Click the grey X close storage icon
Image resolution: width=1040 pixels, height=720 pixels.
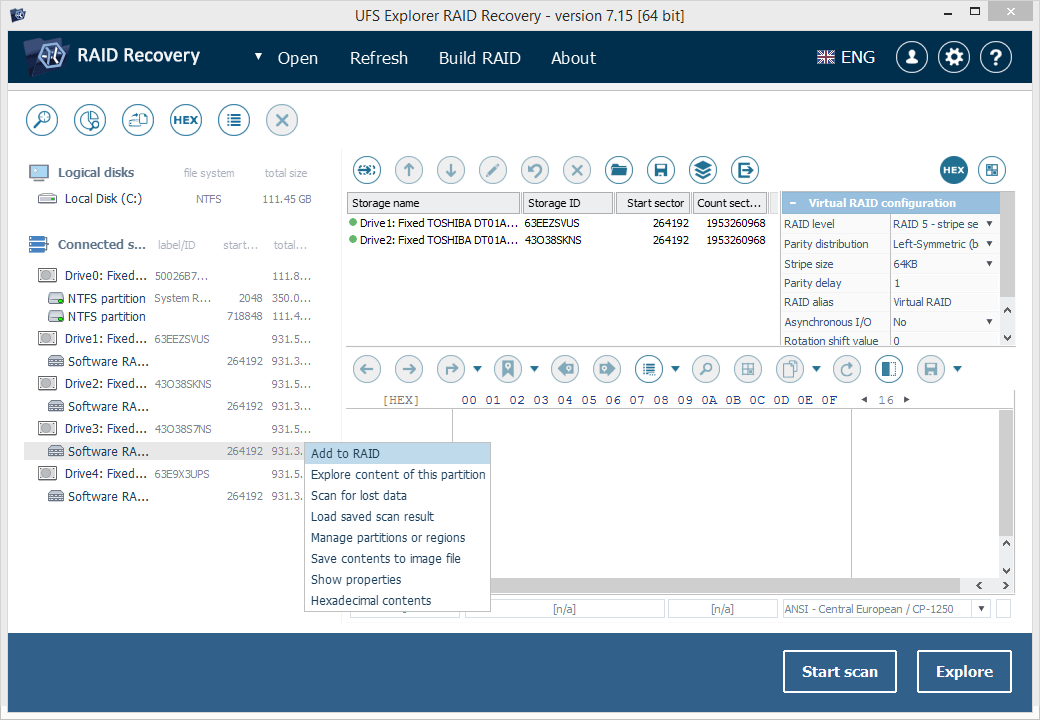coord(282,120)
